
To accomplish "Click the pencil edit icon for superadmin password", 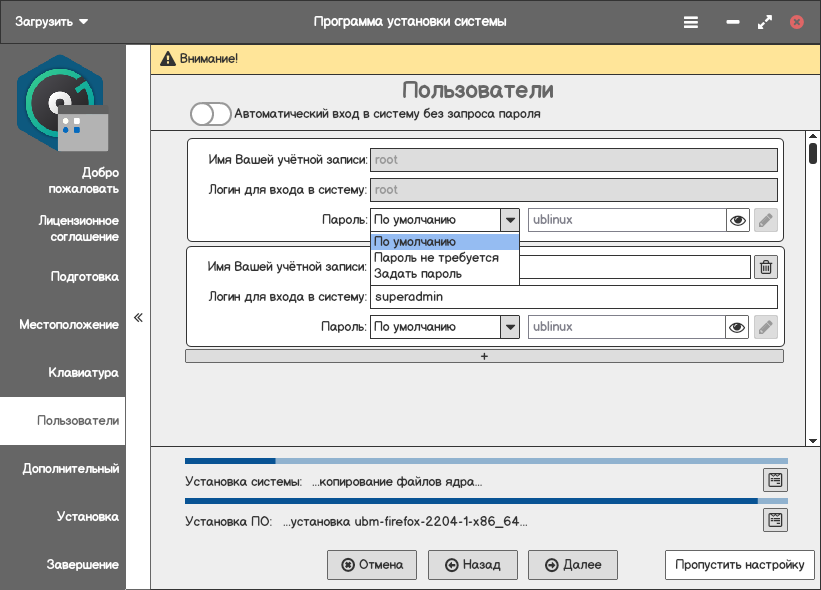I will [x=766, y=327].
